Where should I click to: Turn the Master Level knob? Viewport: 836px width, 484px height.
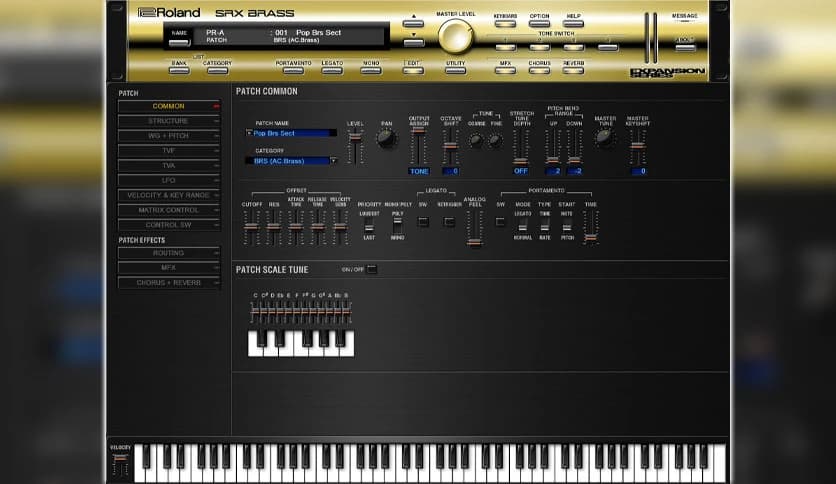455,36
